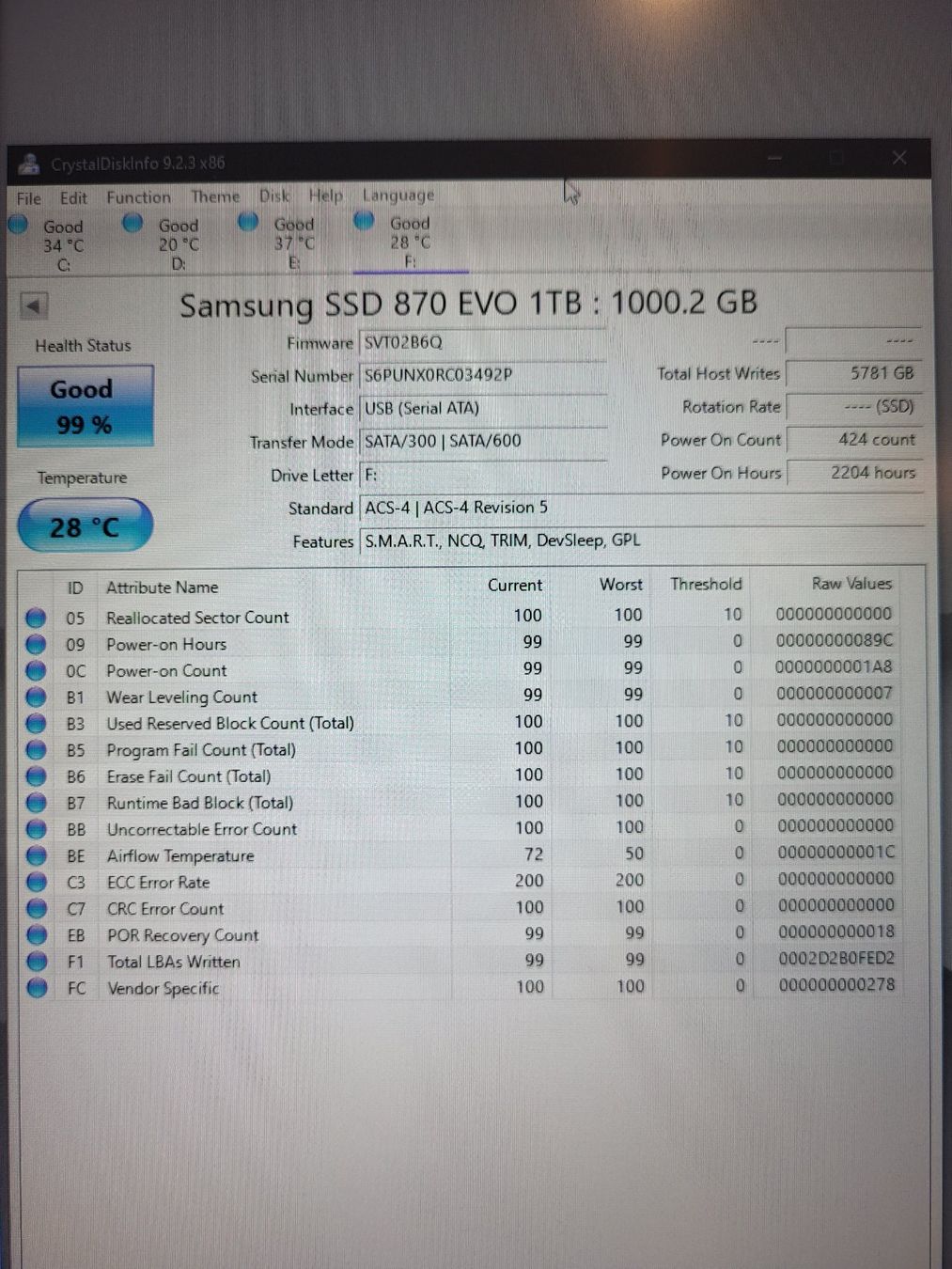Select drive E: health status indicator

coord(247,222)
